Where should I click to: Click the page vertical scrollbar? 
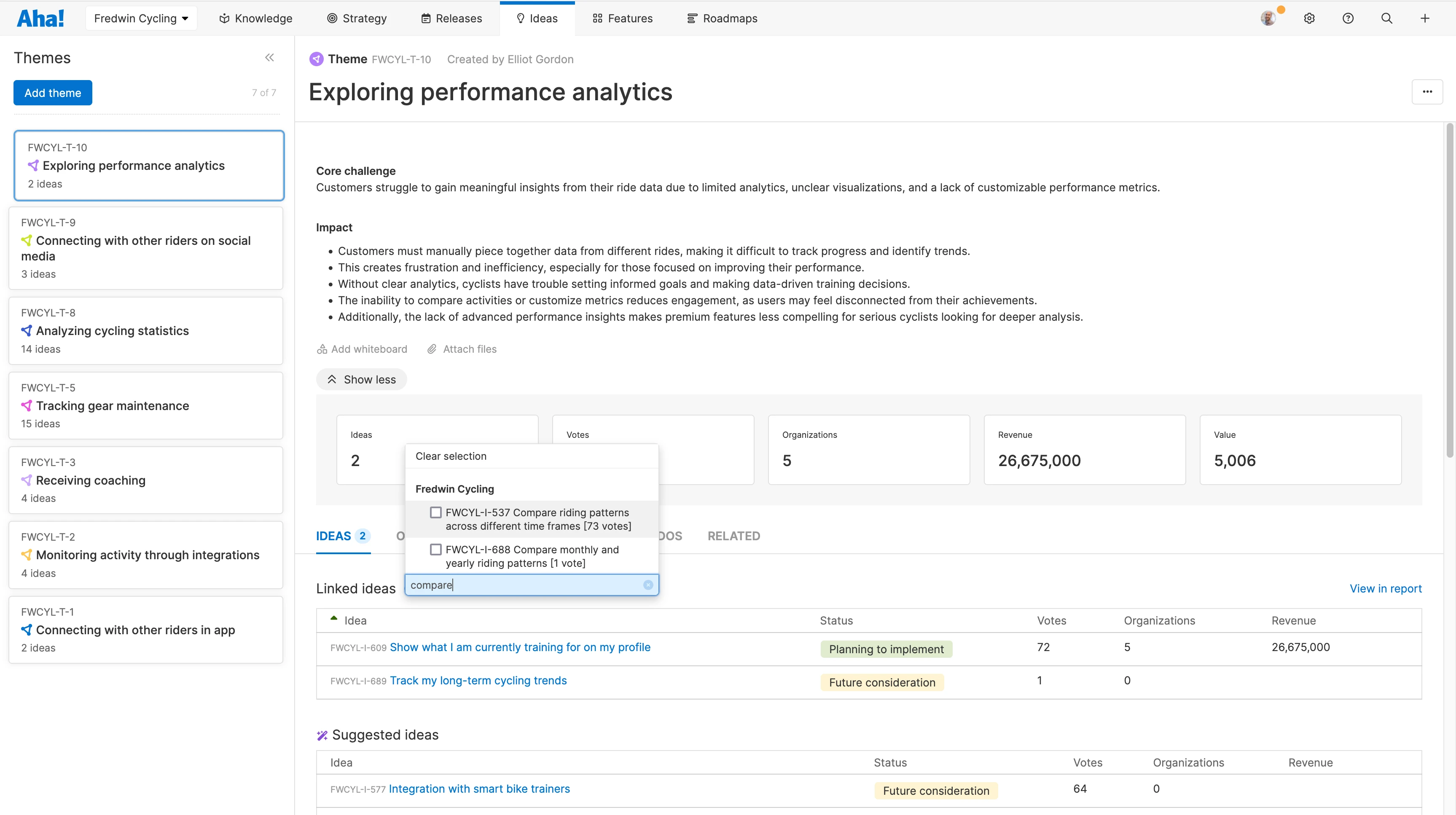pos(1449,291)
